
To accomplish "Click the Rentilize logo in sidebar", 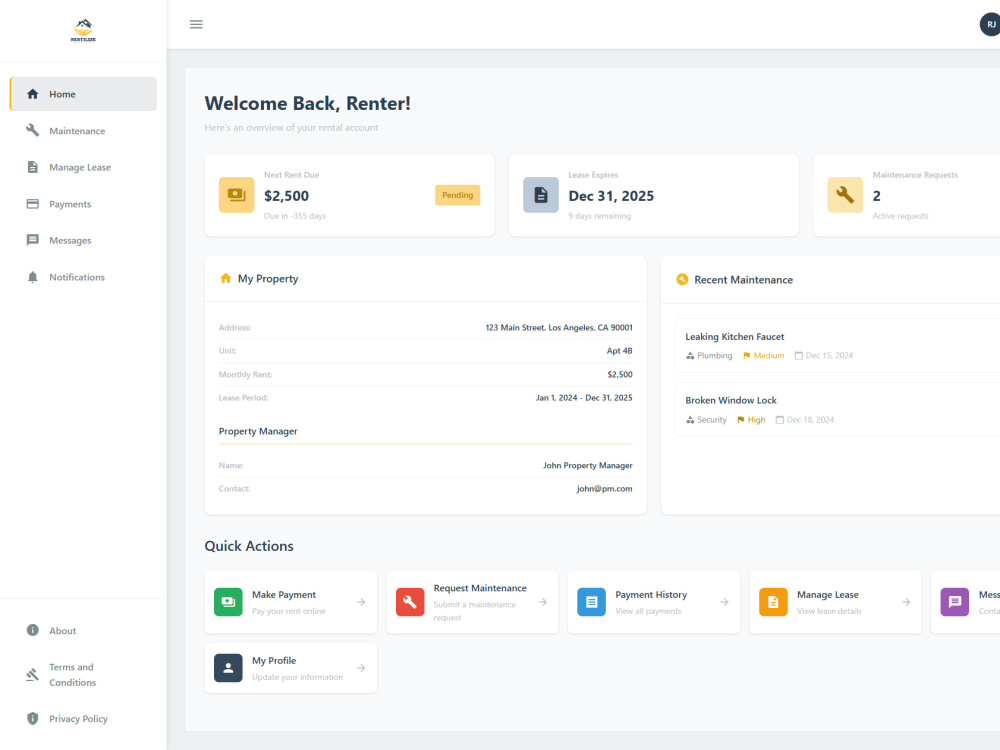I will tap(83, 30).
